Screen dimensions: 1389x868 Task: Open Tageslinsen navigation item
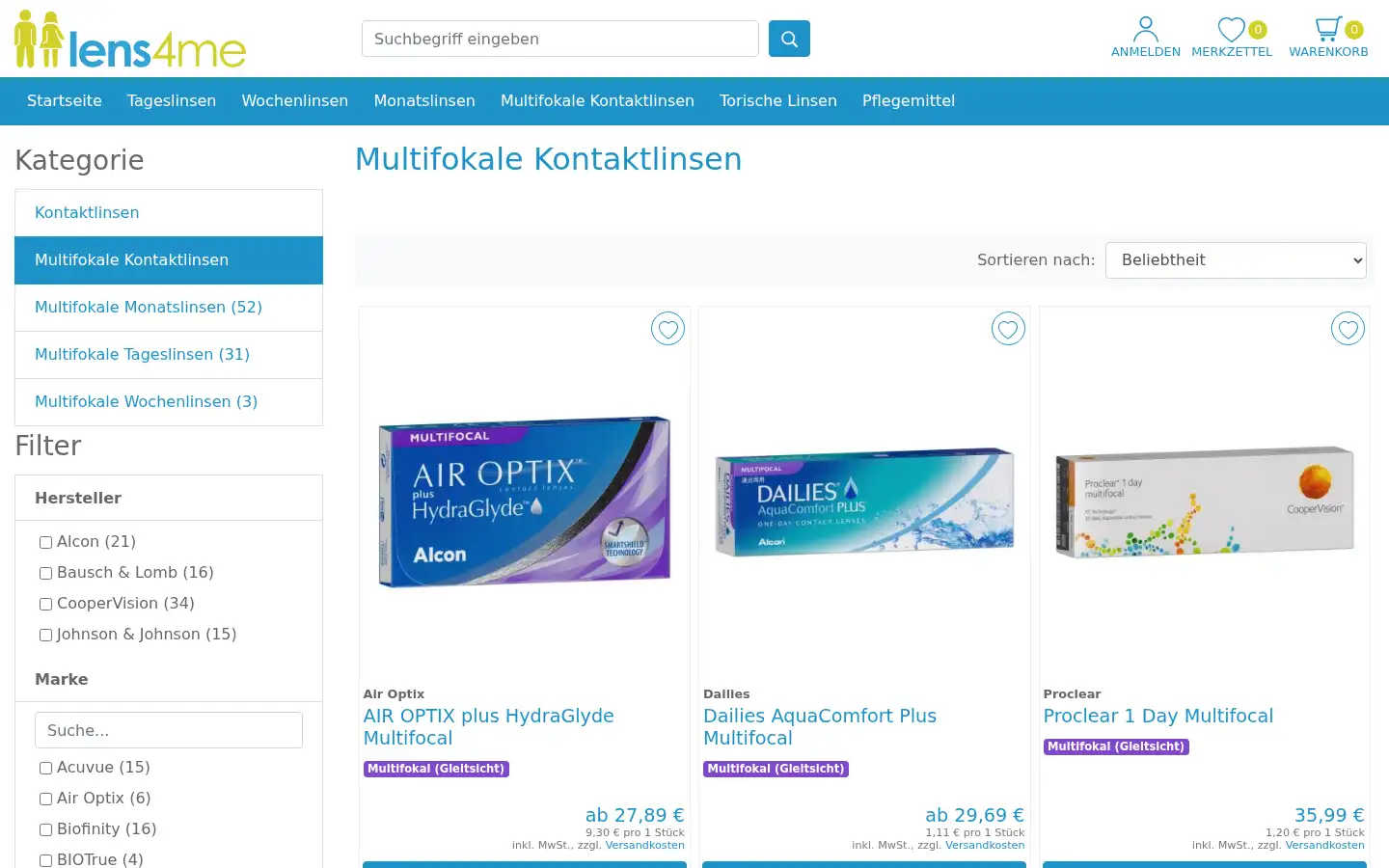click(x=172, y=101)
